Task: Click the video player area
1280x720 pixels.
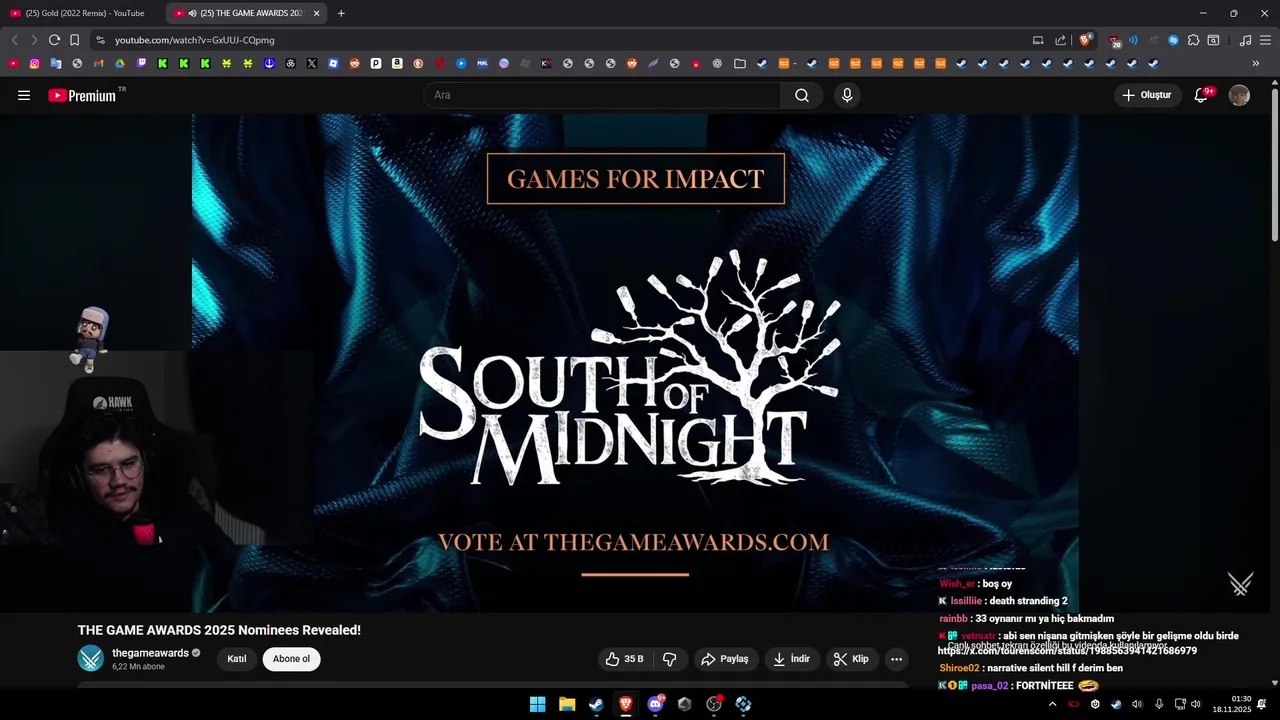Action: (635, 363)
